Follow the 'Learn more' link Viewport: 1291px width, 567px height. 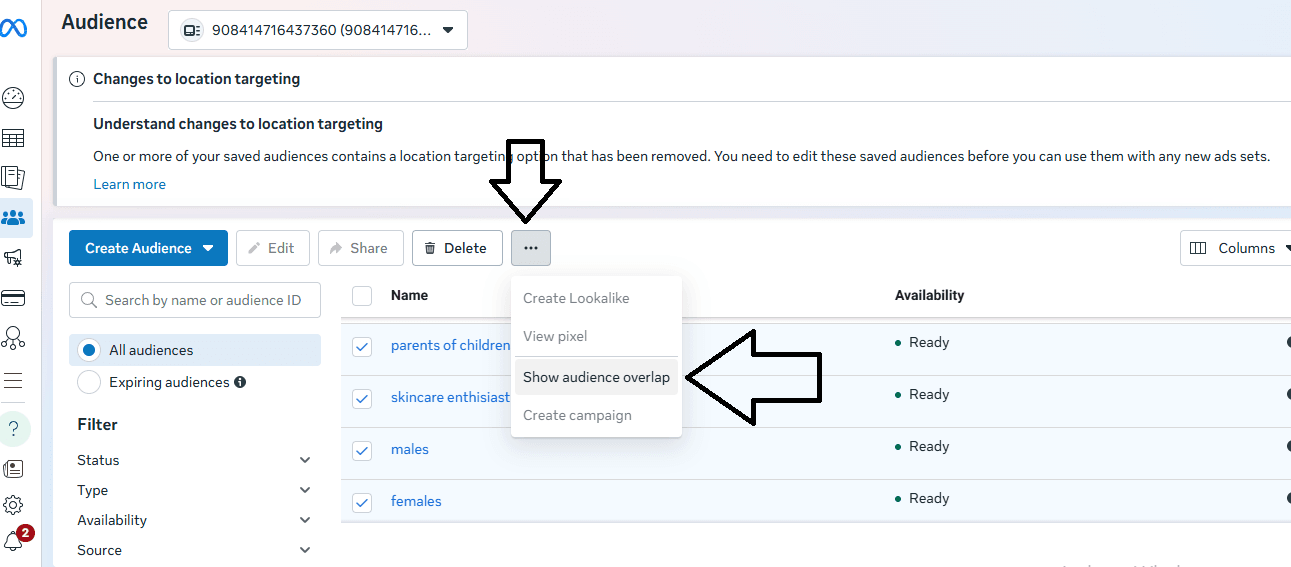129,184
